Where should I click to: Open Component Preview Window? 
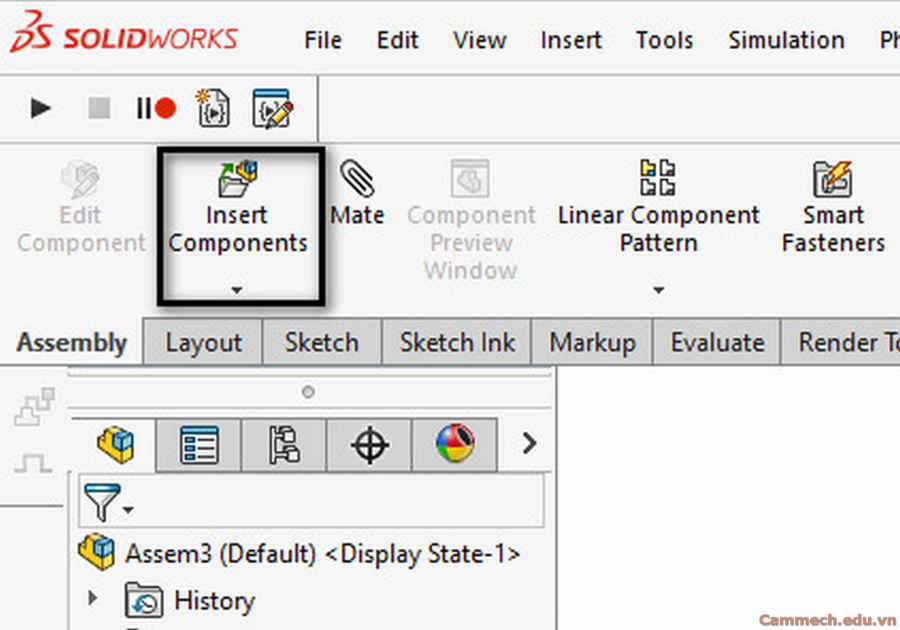click(471, 220)
